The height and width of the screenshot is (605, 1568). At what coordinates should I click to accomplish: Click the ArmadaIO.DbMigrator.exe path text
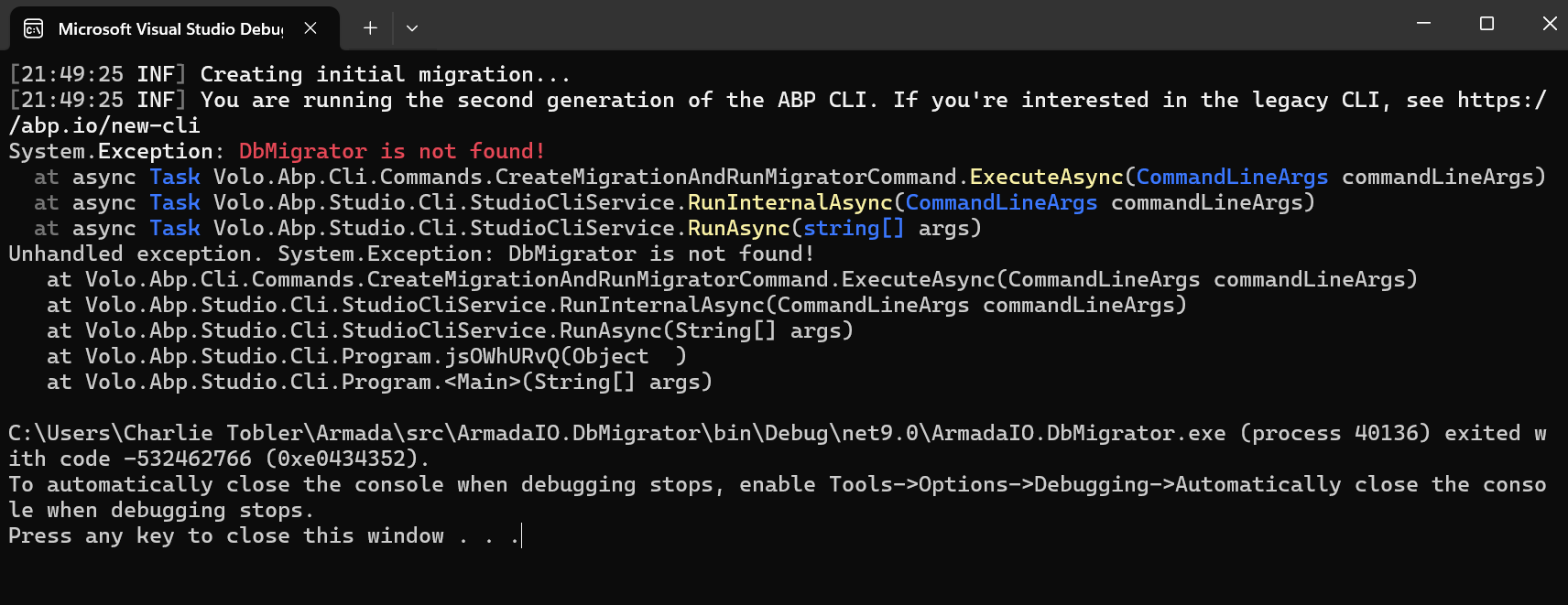click(x=616, y=433)
